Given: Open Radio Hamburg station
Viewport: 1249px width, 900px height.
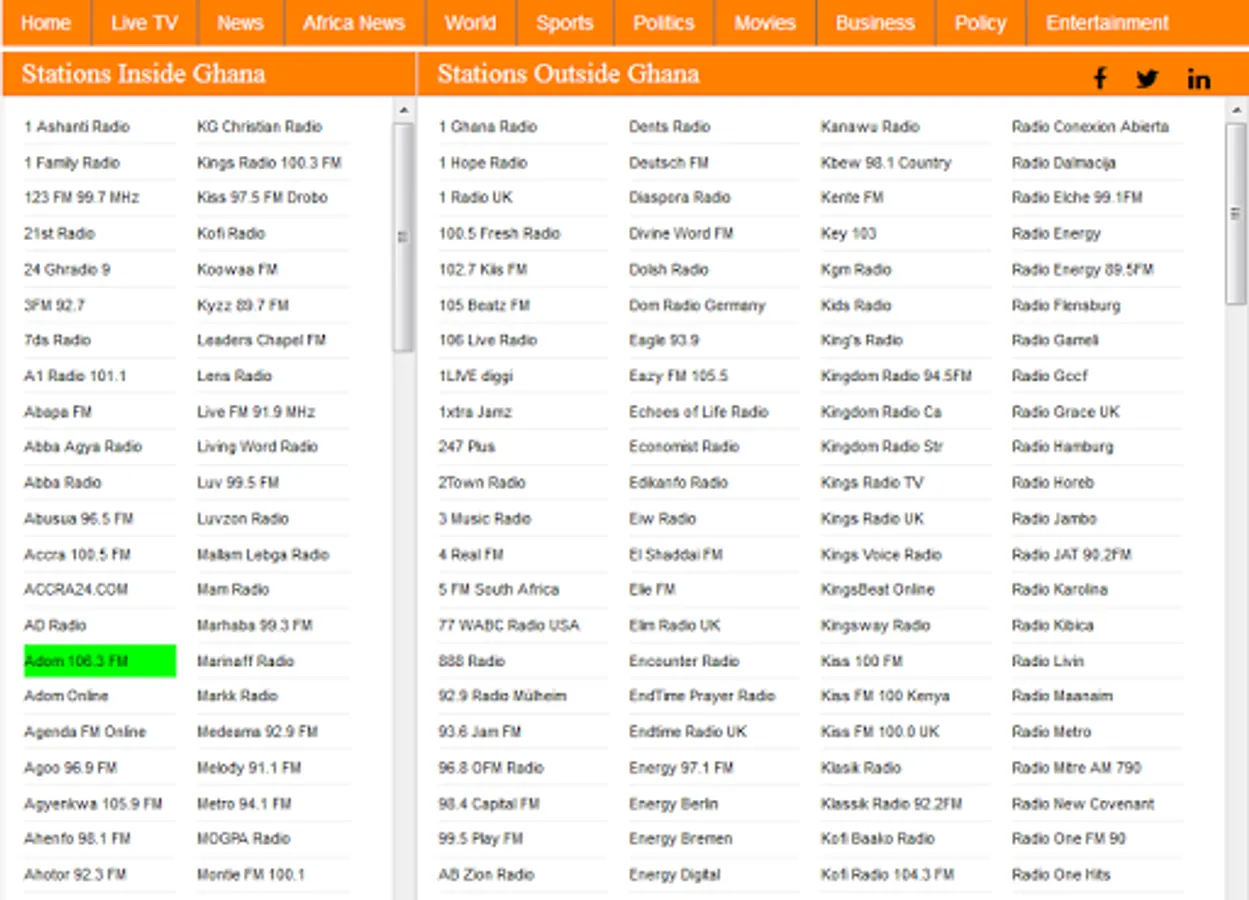Looking at the screenshot, I should pyautogui.click(x=1062, y=447).
